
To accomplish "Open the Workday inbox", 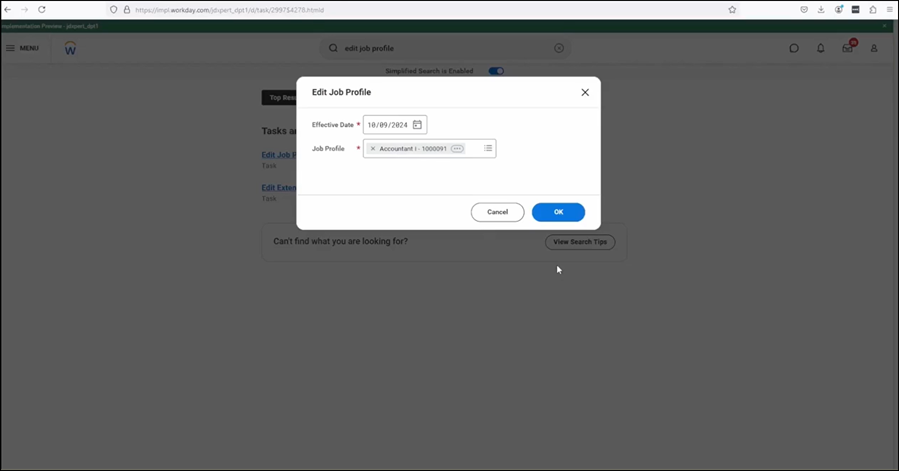I will pyautogui.click(x=847, y=48).
